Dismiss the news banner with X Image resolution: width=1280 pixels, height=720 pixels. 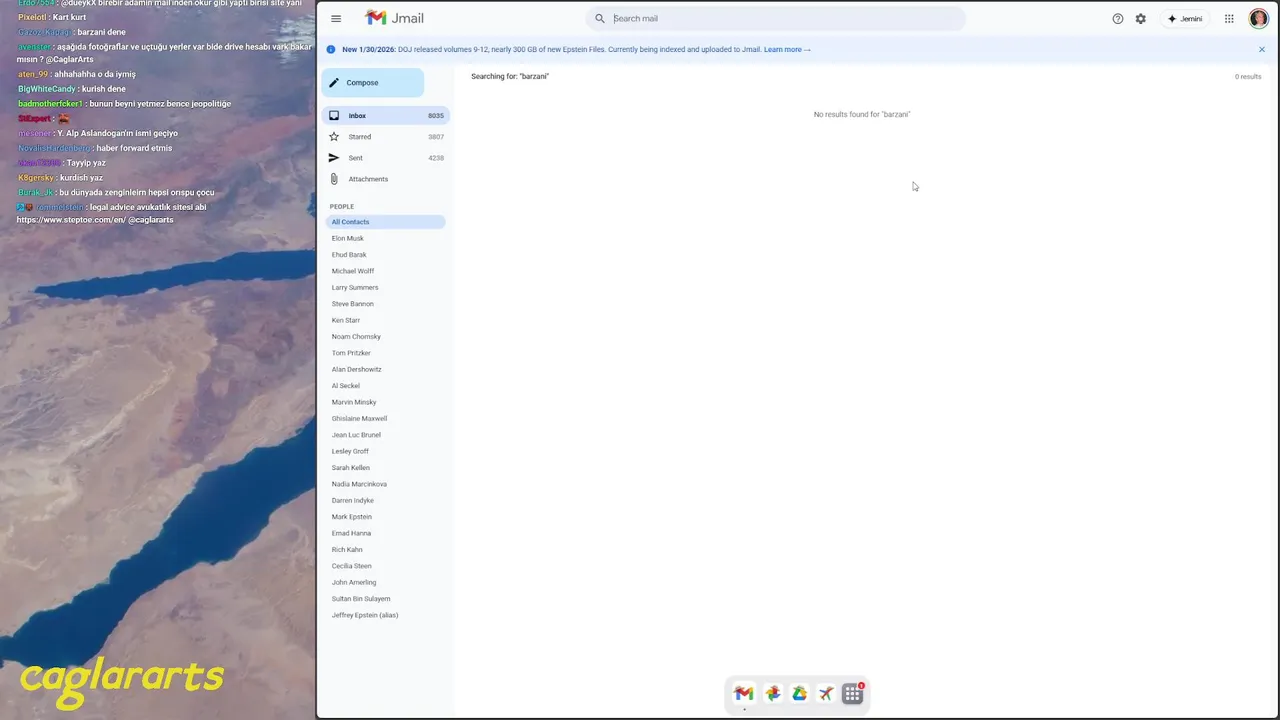point(1262,49)
